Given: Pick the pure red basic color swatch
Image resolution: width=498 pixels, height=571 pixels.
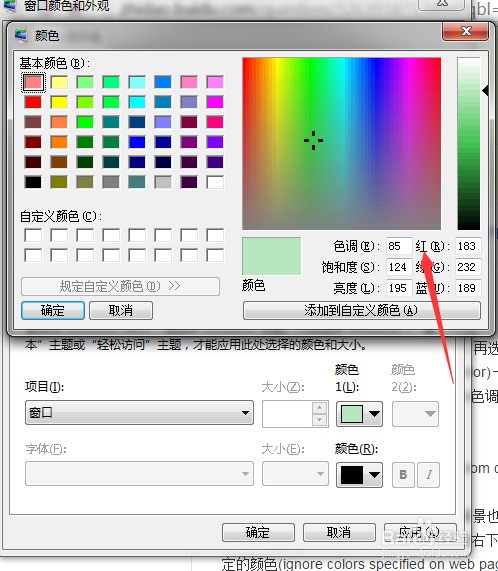Looking at the screenshot, I should pyautogui.click(x=33, y=102).
